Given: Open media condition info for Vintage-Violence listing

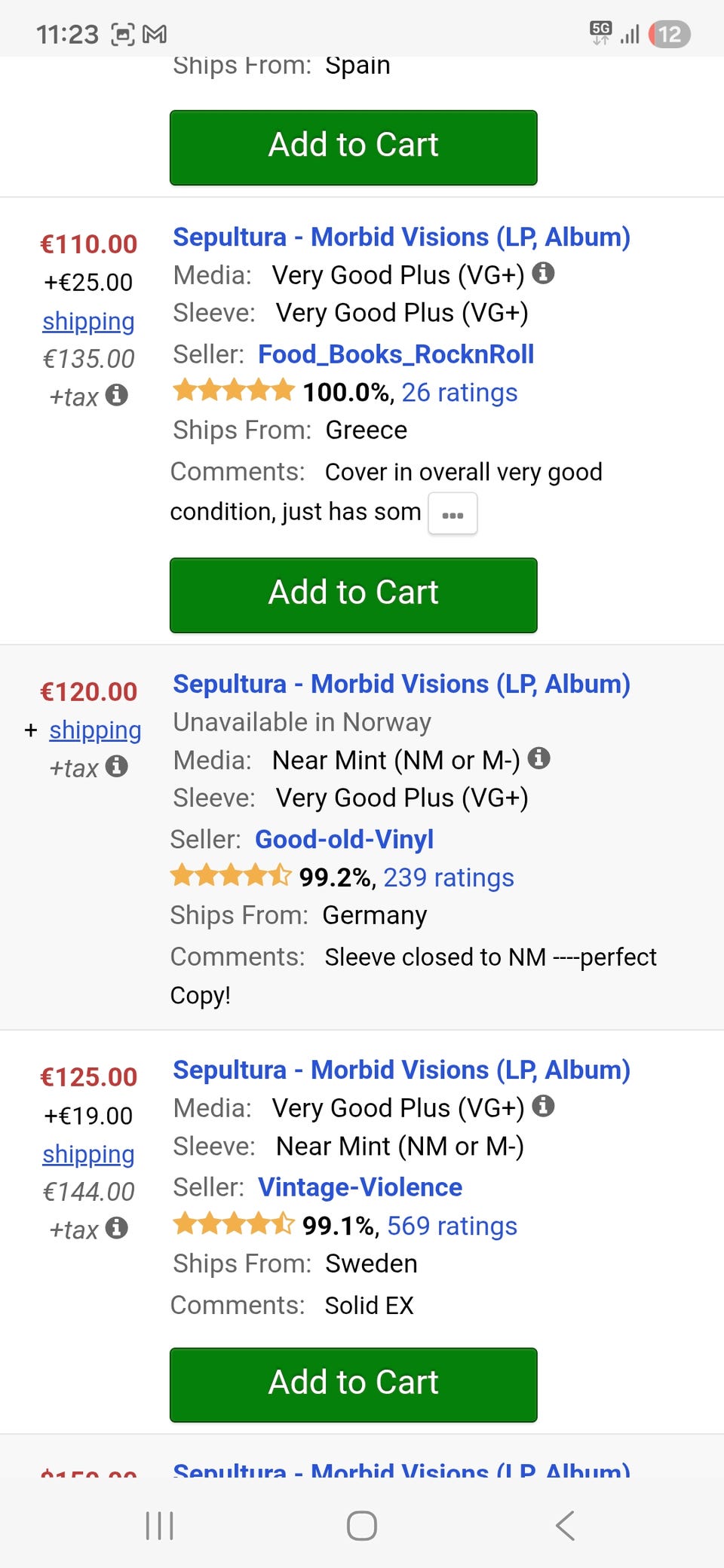Looking at the screenshot, I should [543, 1106].
